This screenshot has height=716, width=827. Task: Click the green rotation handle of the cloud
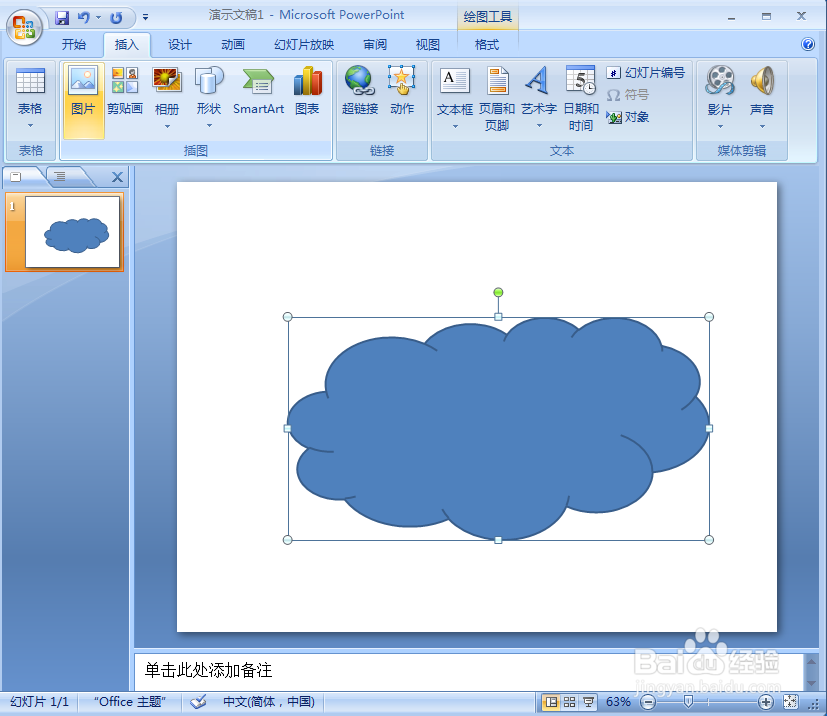click(x=498, y=292)
